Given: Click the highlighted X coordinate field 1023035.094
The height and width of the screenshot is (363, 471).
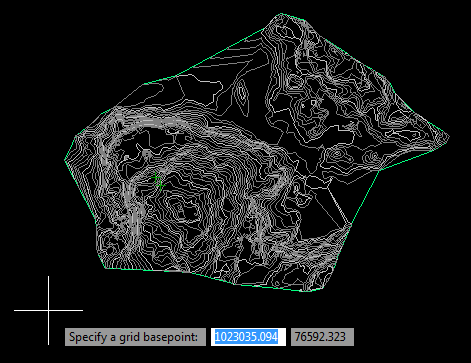Looking at the screenshot, I should coord(248,337).
